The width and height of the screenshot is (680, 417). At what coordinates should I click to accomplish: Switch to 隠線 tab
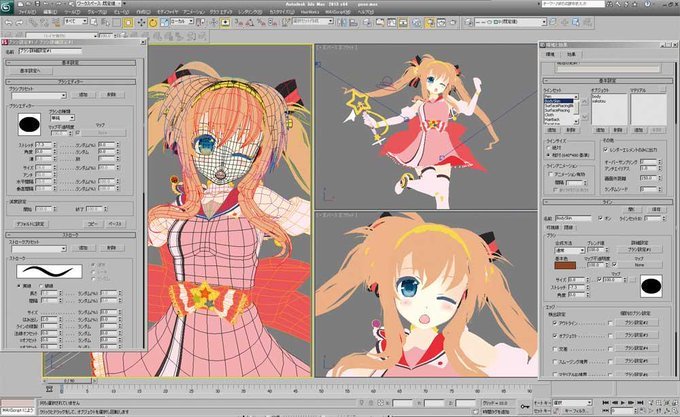click(569, 228)
